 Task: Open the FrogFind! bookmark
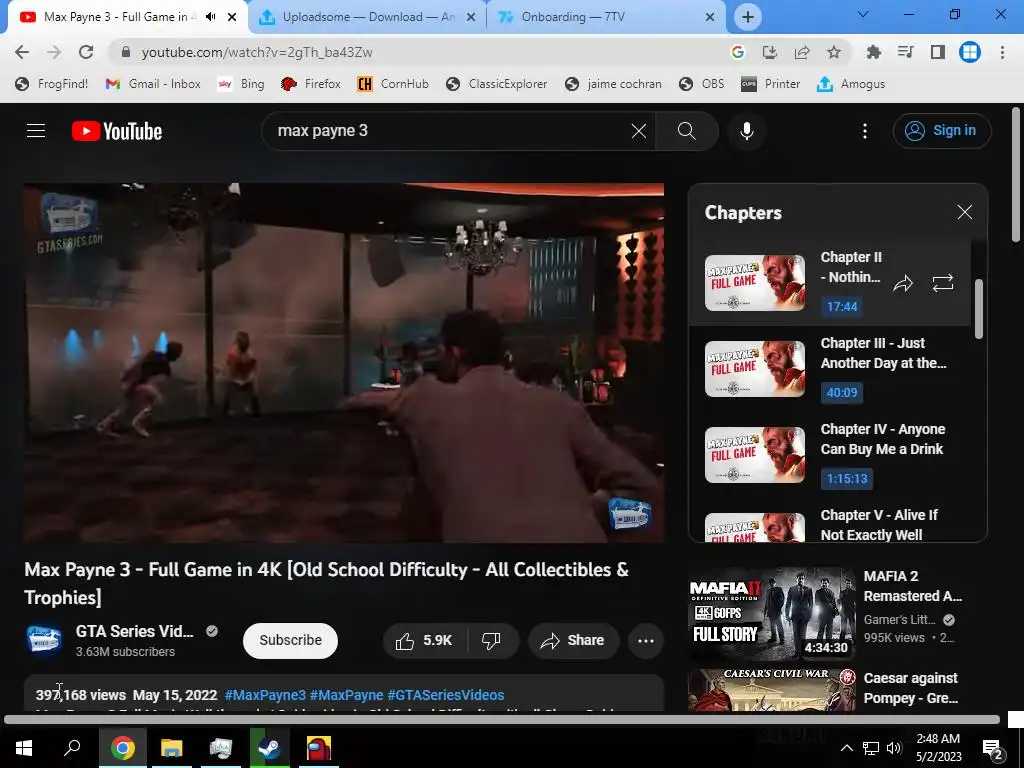pyautogui.click(x=51, y=84)
